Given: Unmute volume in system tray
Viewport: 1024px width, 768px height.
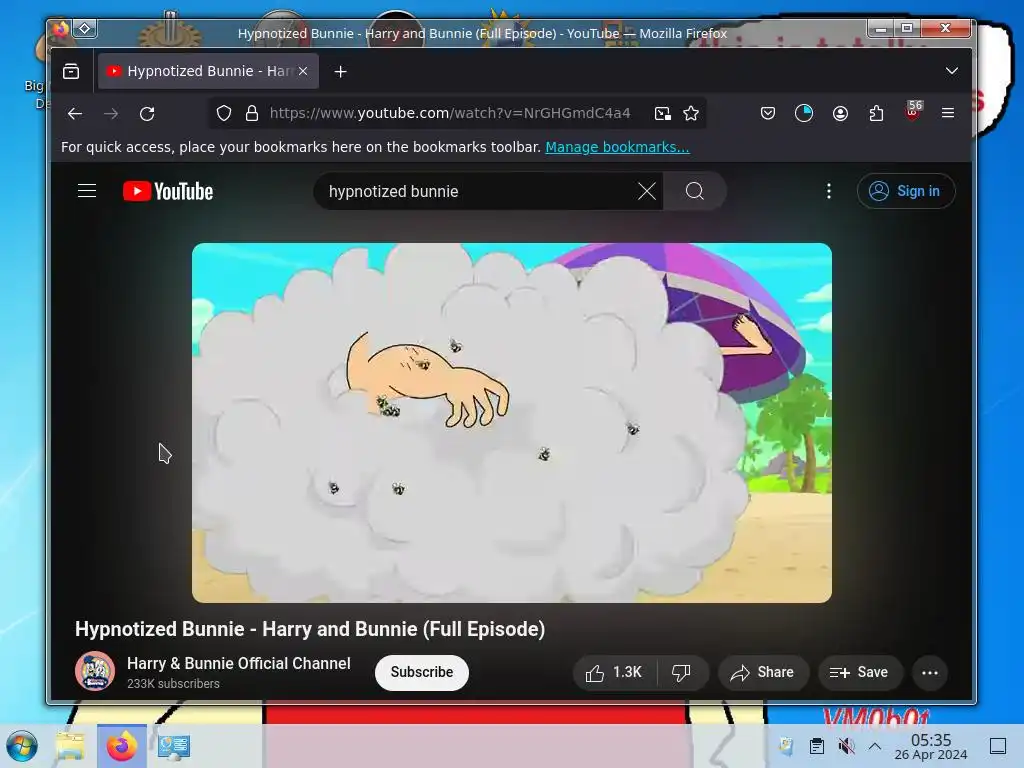Looking at the screenshot, I should (x=846, y=746).
